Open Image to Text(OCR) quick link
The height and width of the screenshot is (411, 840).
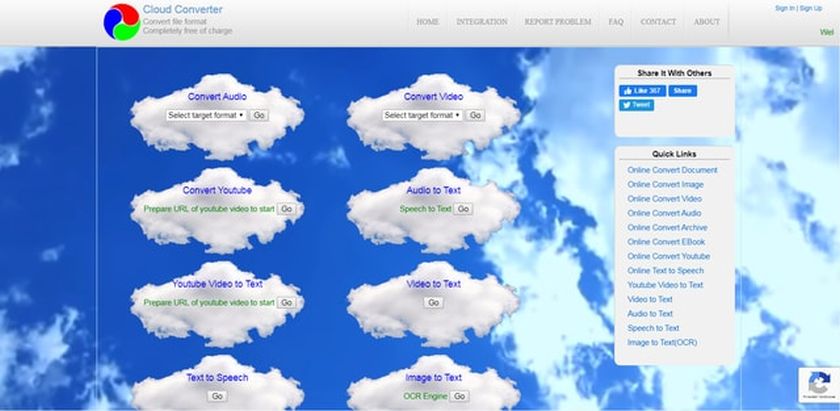[662, 342]
